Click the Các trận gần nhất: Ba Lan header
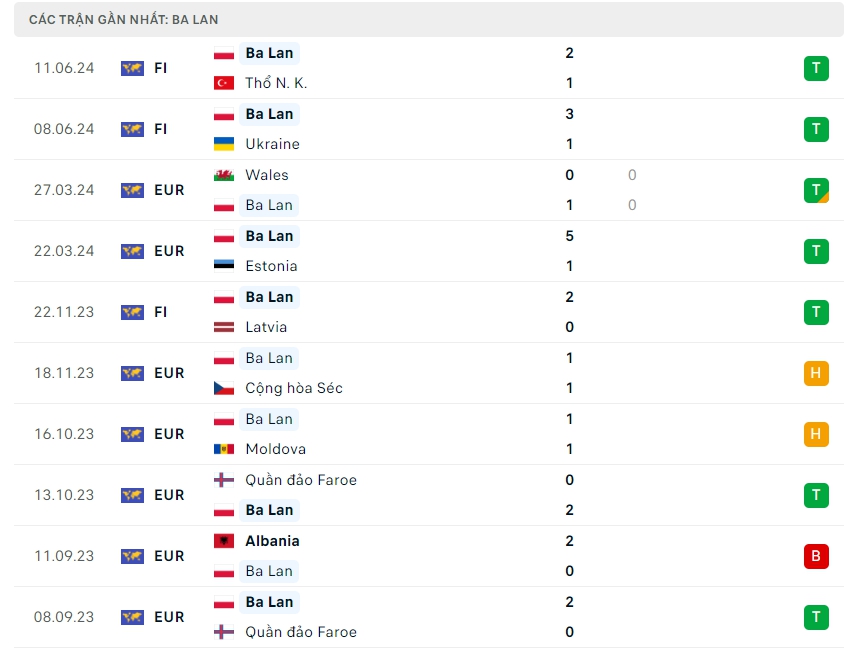This screenshot has width=859, height=650. click(124, 19)
